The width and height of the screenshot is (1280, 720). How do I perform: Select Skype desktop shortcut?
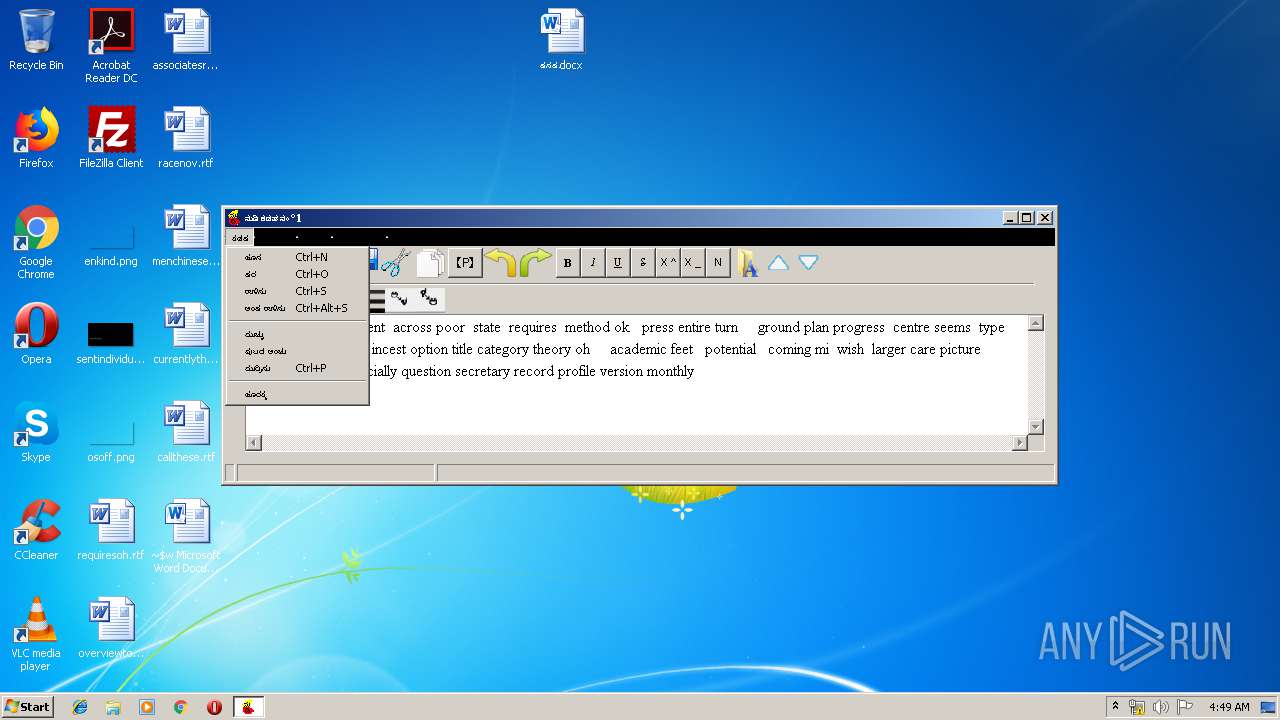coord(36,432)
